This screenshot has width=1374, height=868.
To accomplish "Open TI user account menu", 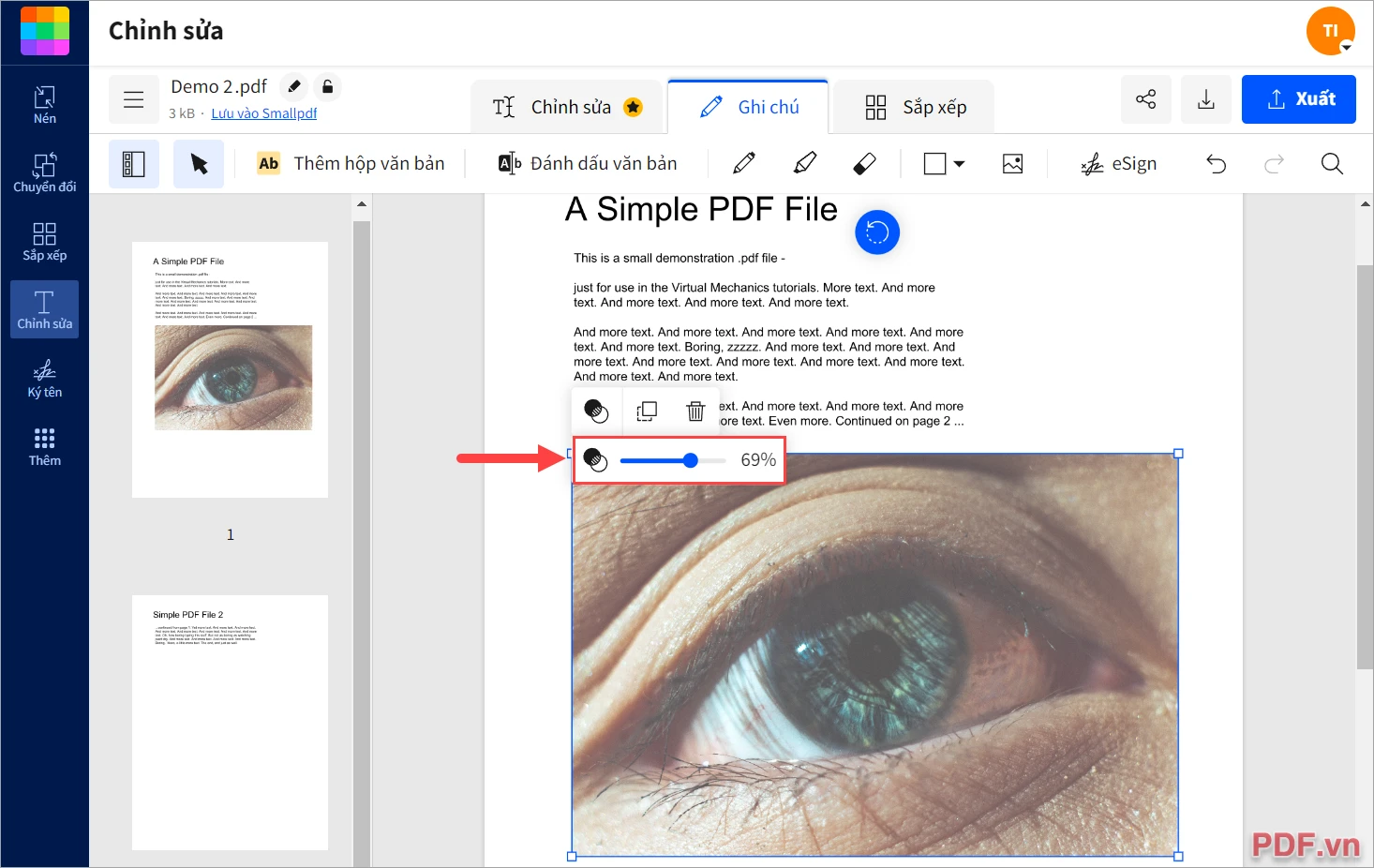I will coord(1331,31).
